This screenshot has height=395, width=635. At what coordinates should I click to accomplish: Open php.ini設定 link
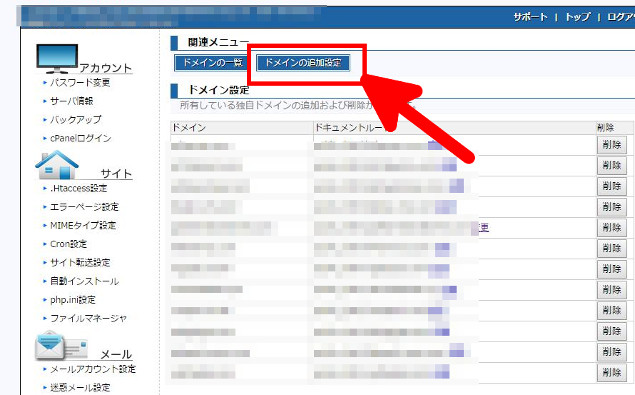72,300
